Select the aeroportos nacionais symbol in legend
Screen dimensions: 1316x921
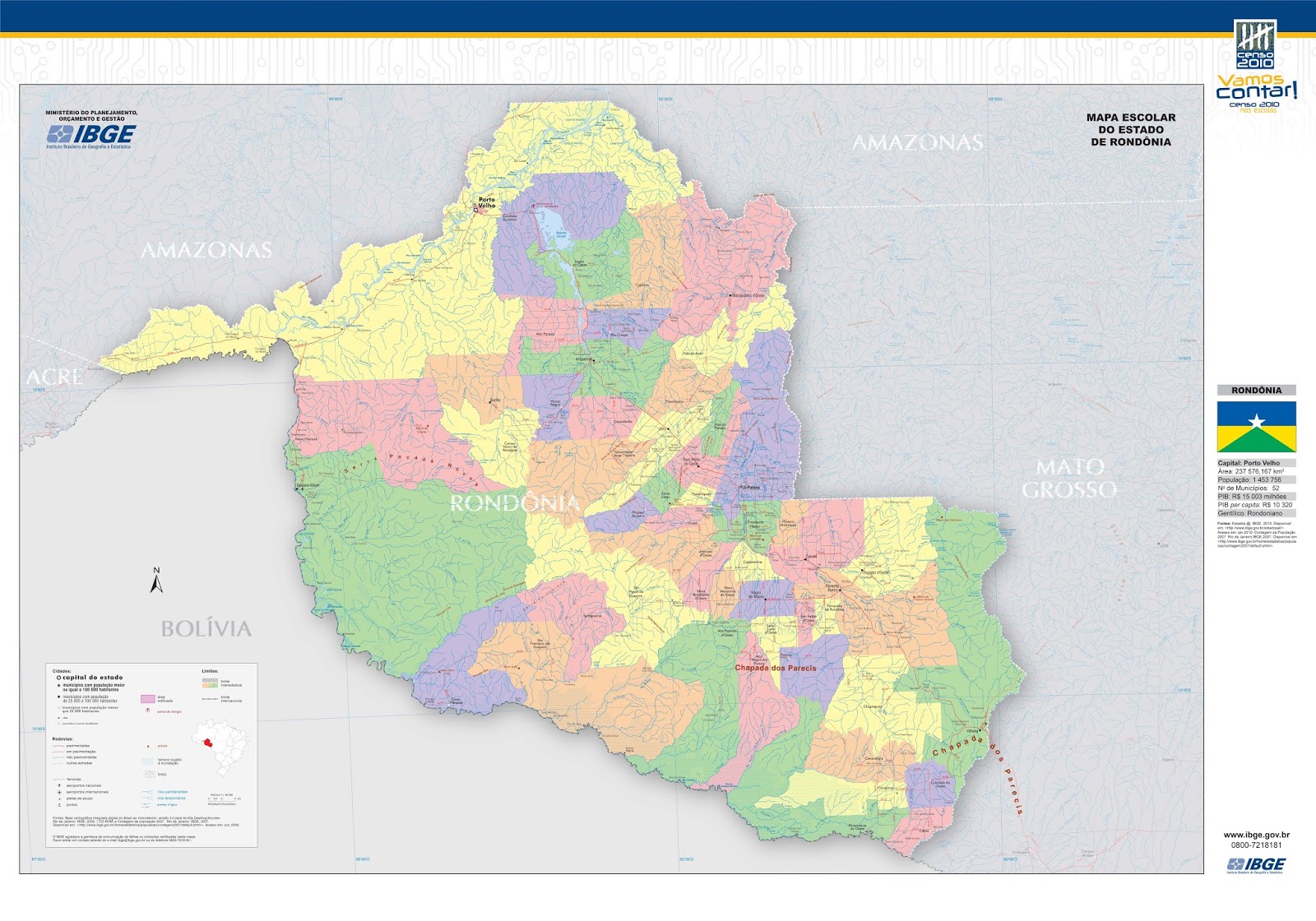click(x=60, y=785)
